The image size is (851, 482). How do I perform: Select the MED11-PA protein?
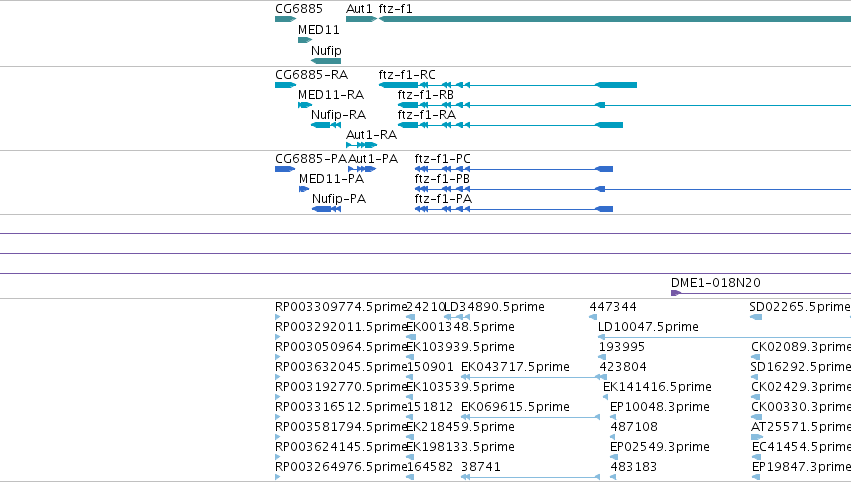pos(304,189)
